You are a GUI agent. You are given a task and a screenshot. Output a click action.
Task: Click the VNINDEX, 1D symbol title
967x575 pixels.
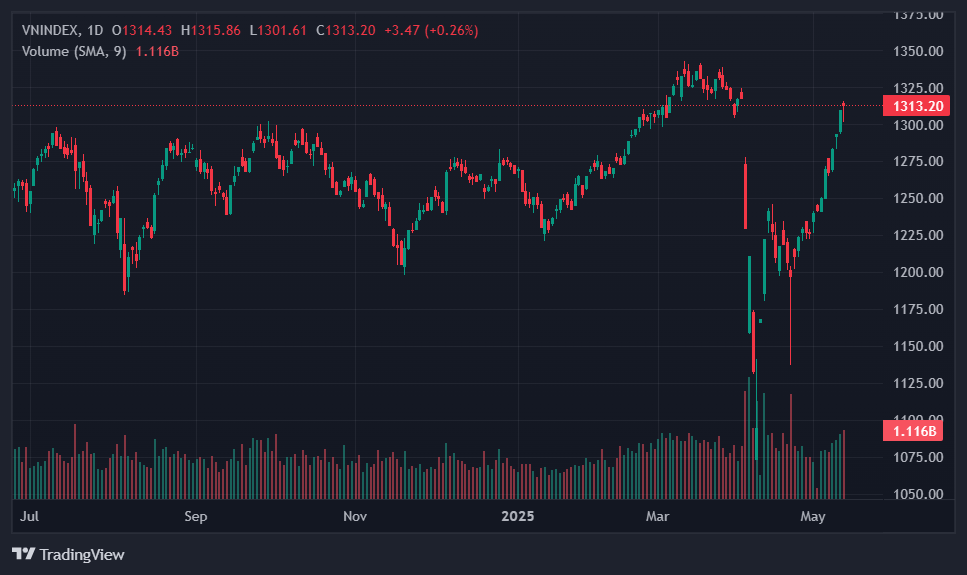click(62, 30)
